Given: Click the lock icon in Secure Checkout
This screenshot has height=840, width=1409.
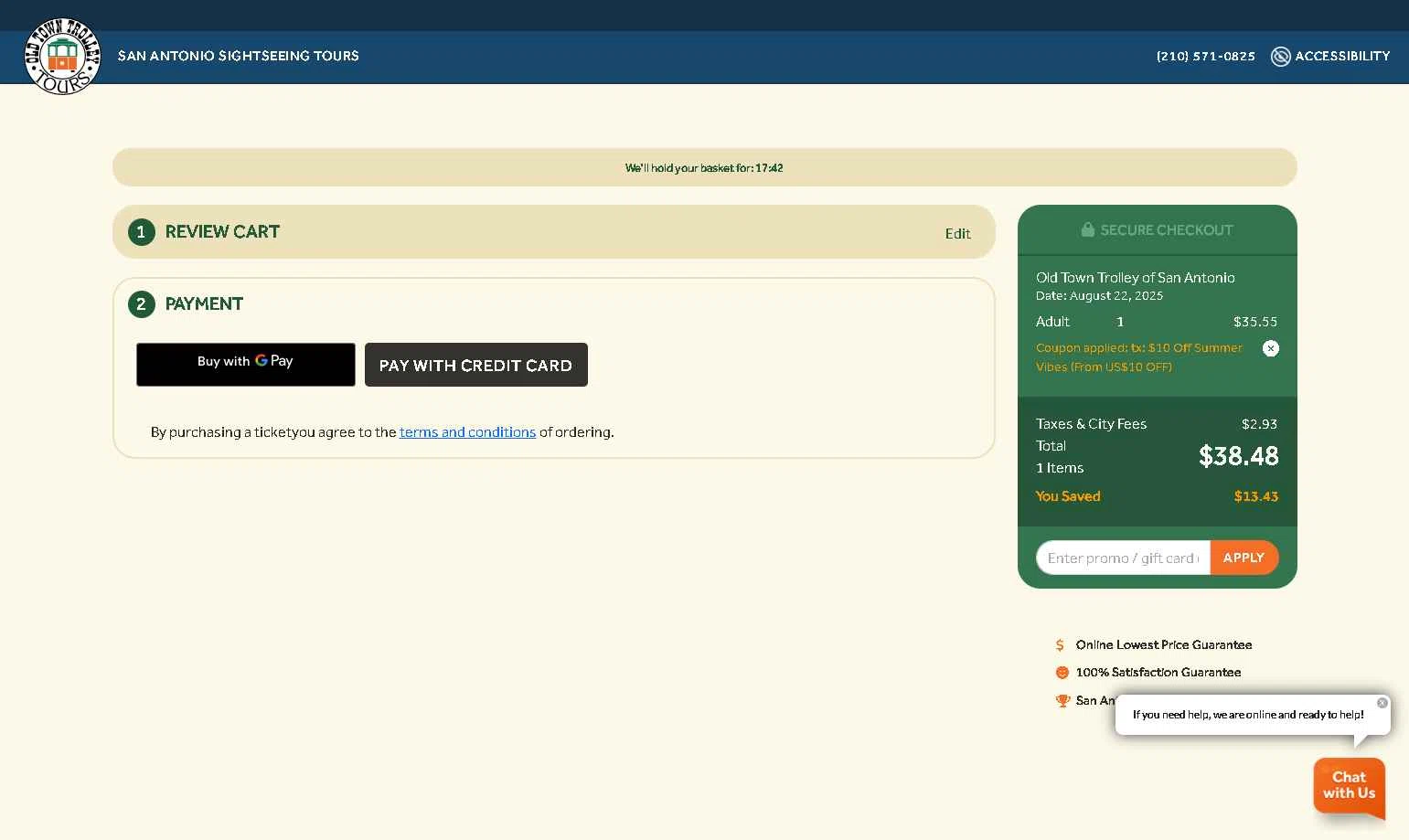Looking at the screenshot, I should 1088,229.
